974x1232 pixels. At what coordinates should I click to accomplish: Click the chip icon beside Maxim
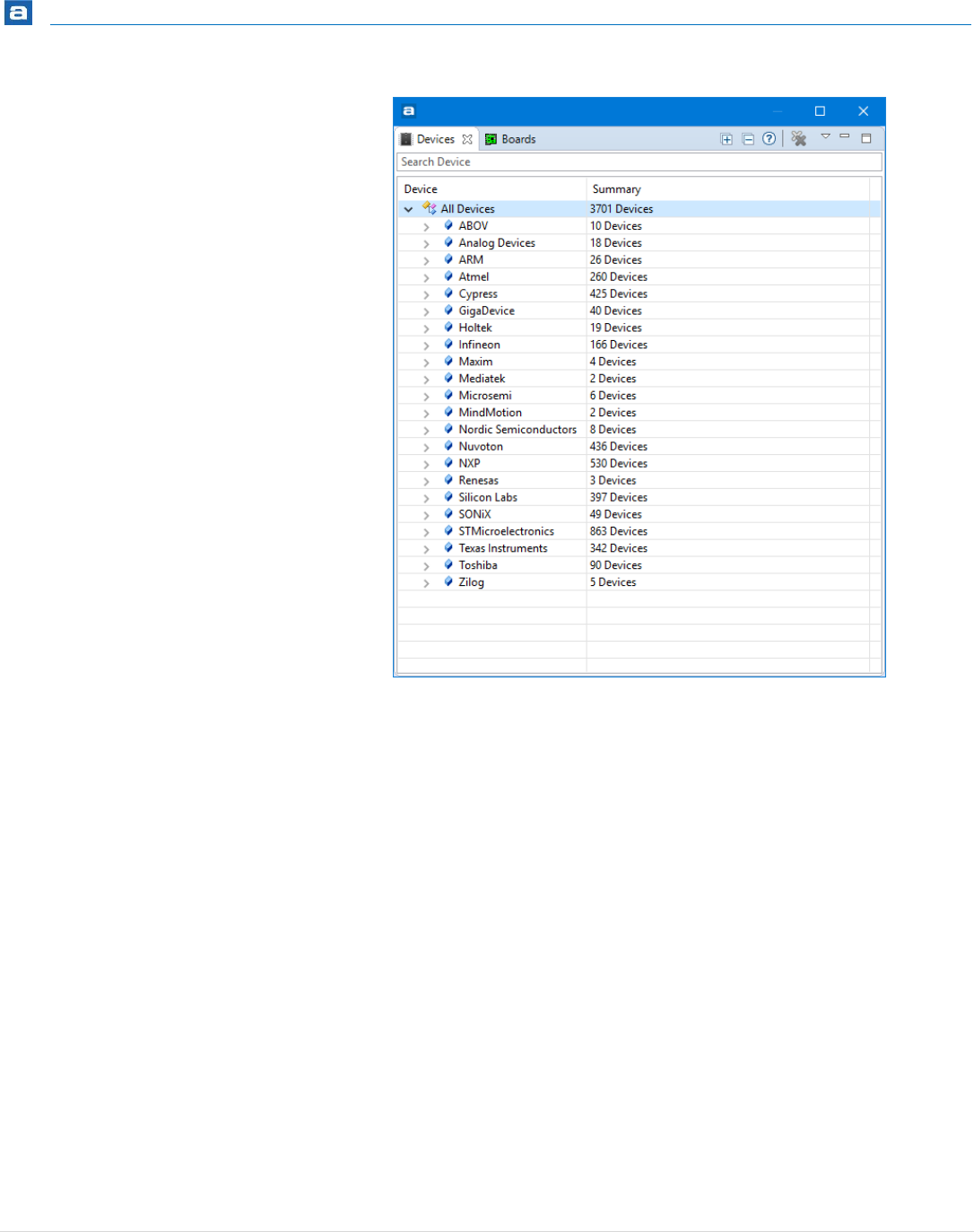pos(448,362)
